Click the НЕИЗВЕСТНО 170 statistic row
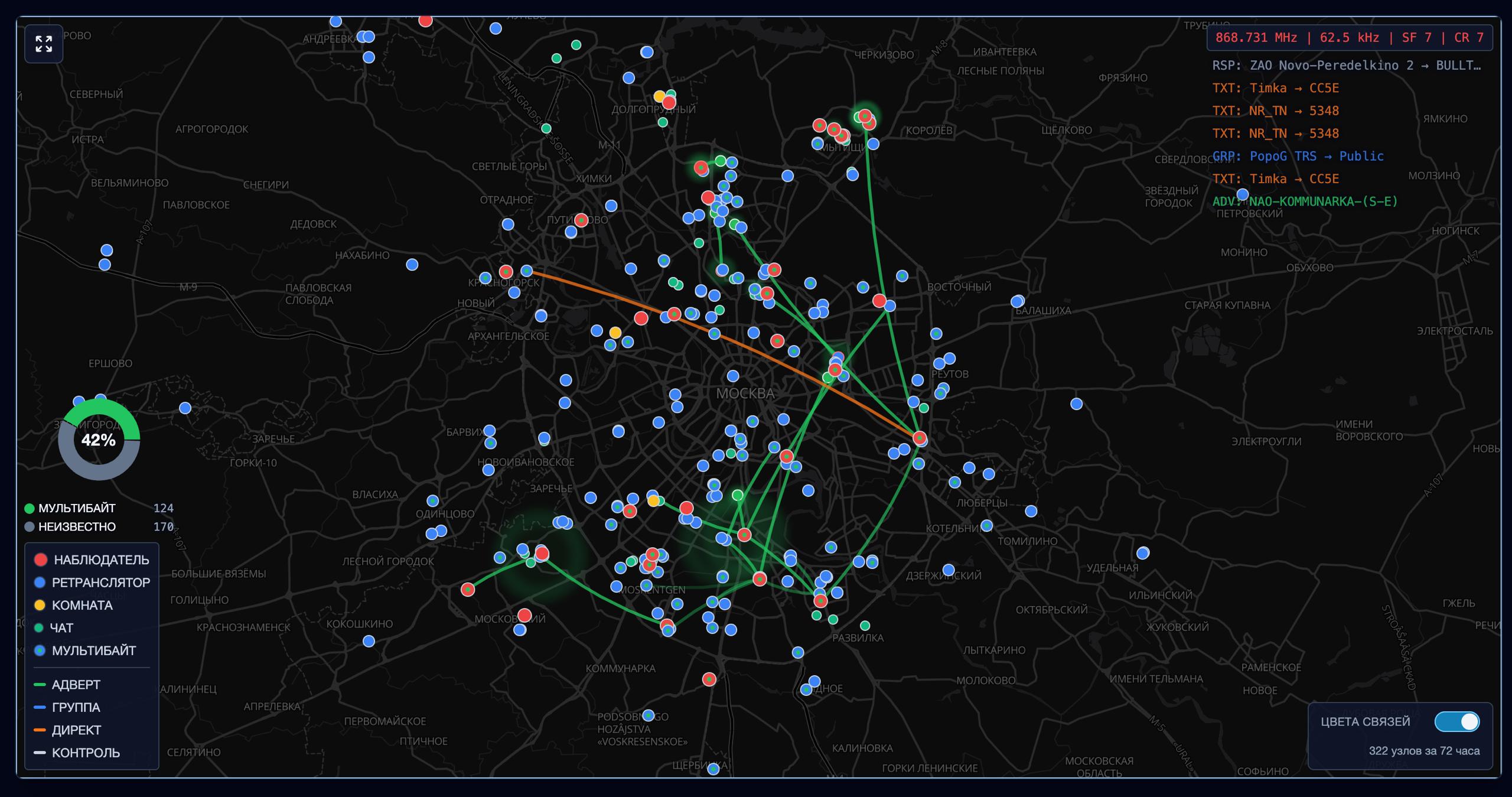This screenshot has height=797, width=1512. click(99, 526)
